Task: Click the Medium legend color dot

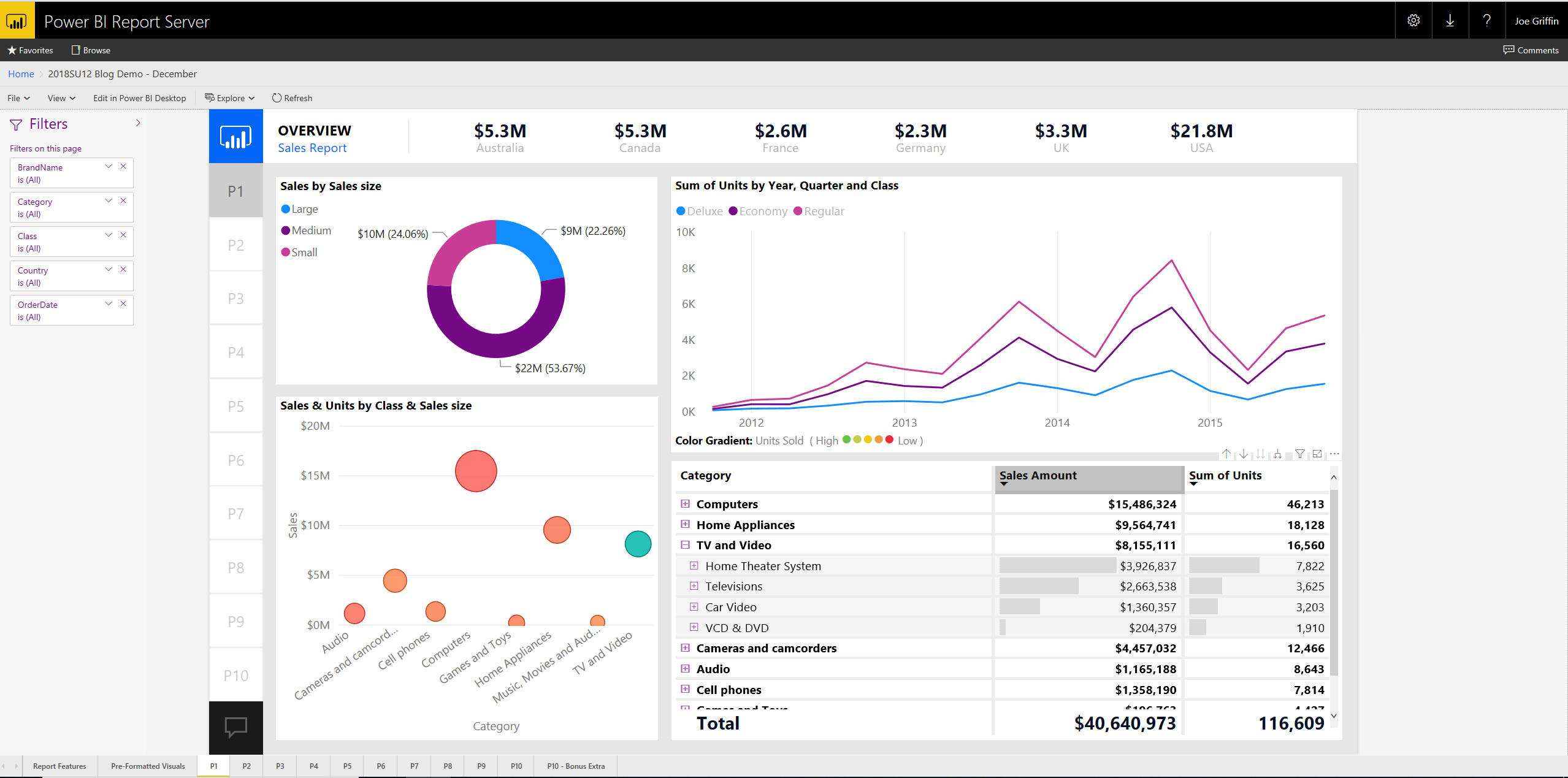Action: pos(285,231)
